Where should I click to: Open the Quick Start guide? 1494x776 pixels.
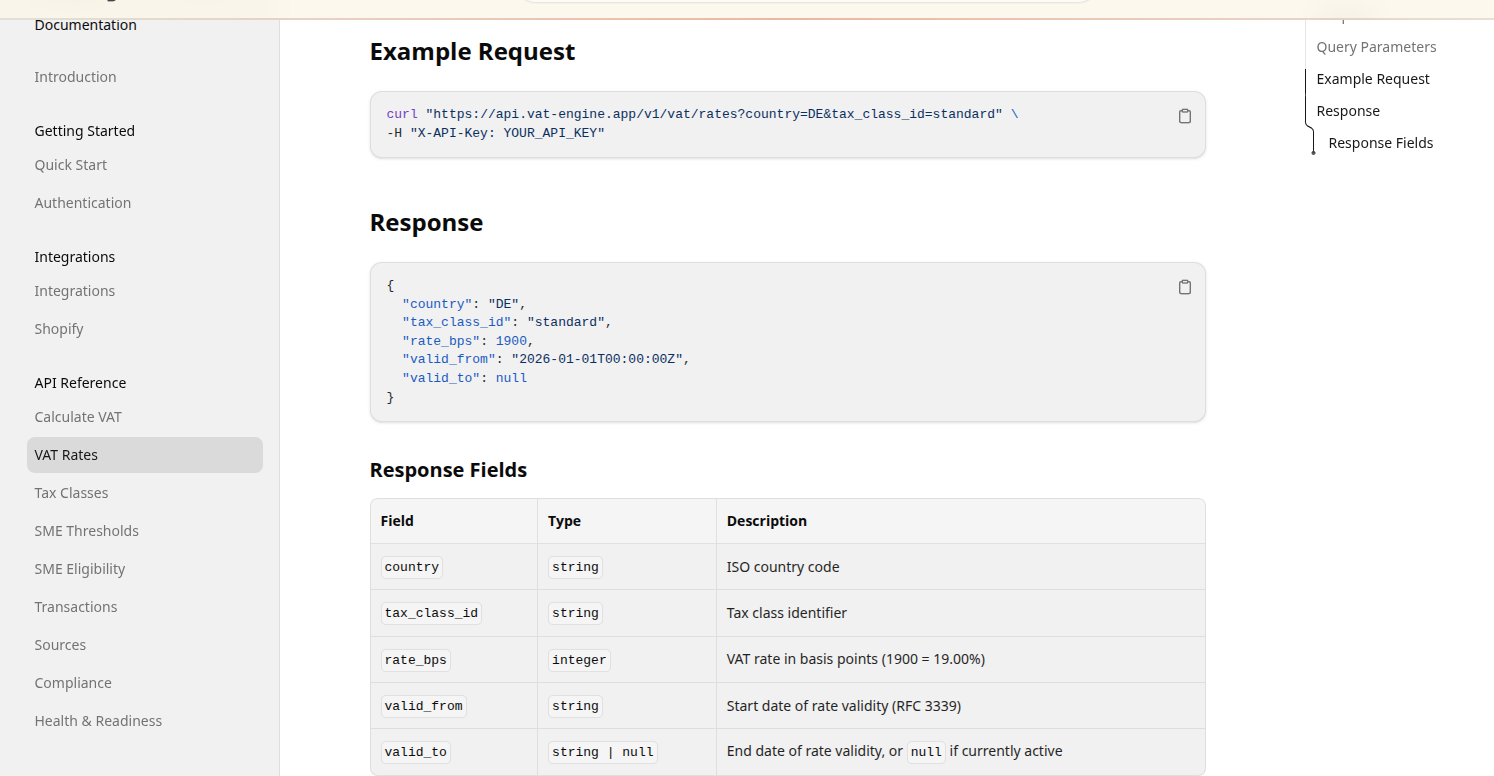pyautogui.click(x=70, y=165)
